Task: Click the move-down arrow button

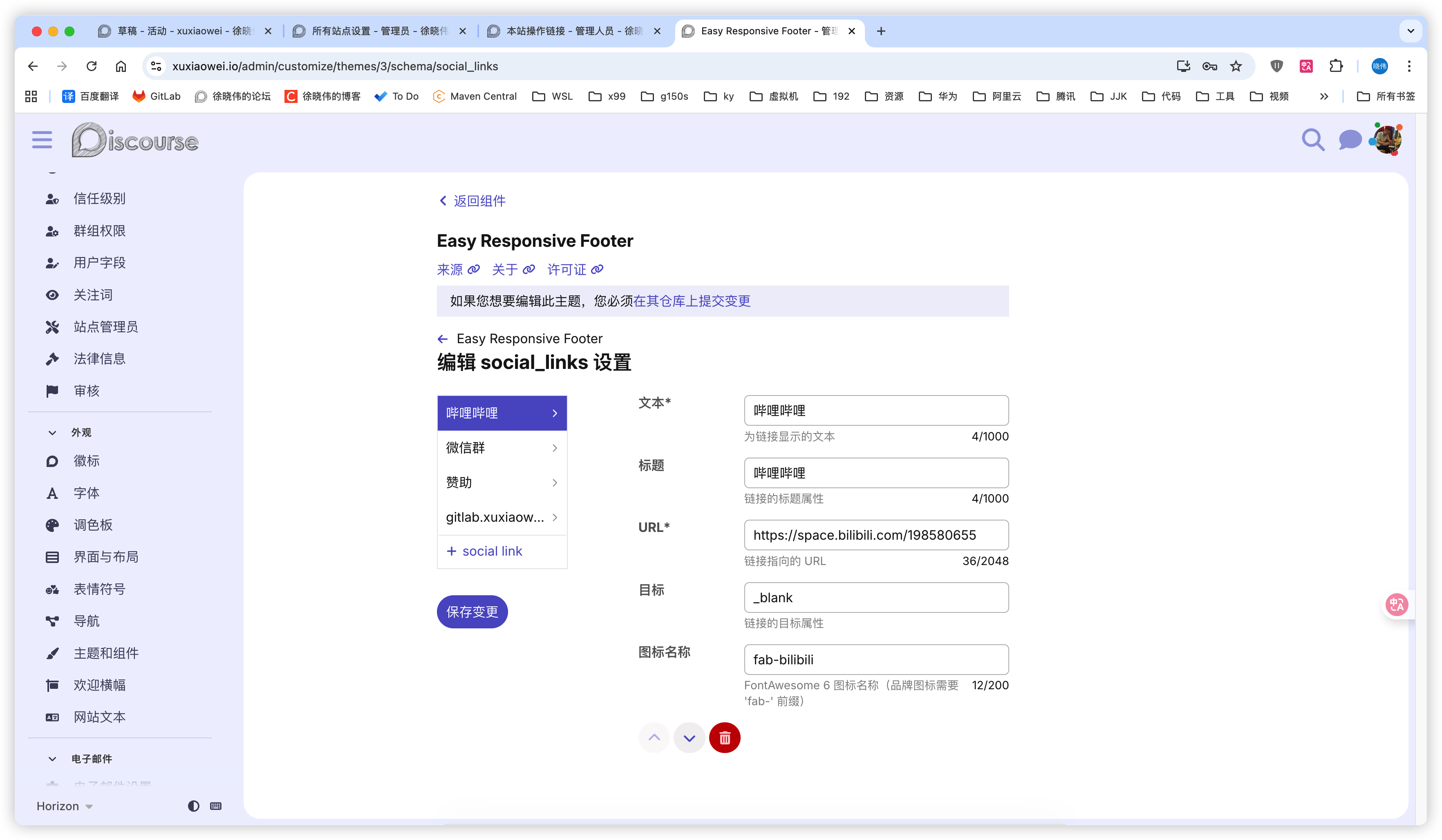Action: (x=689, y=737)
